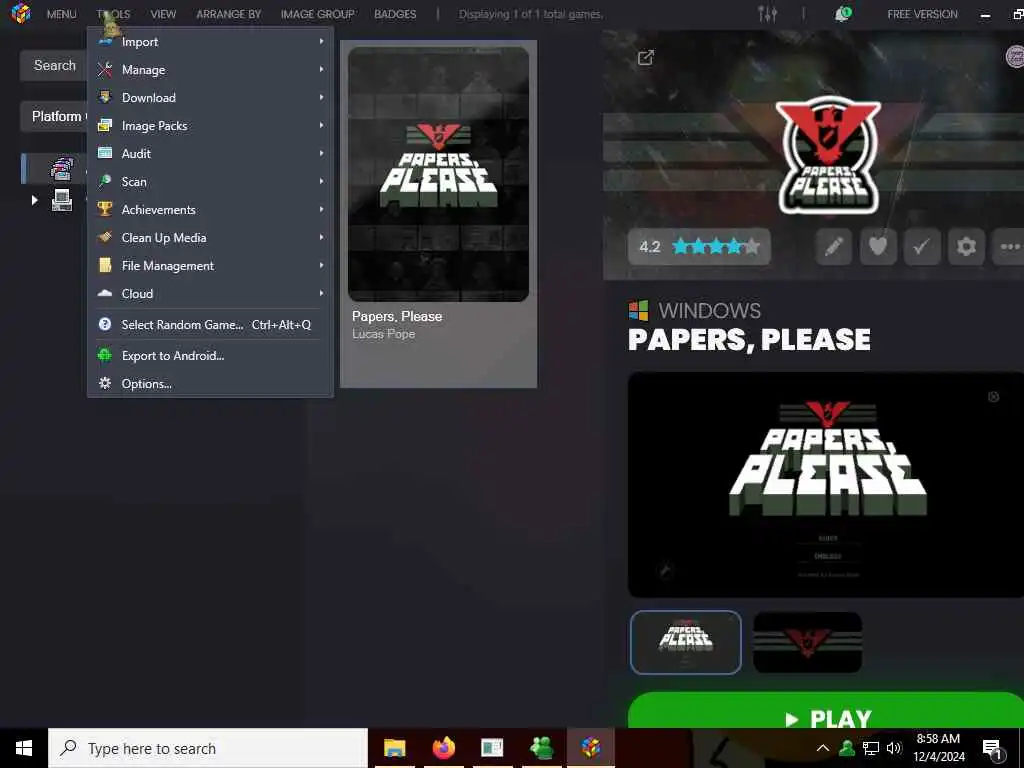Select the all-platforms stack icon in sidebar
The width and height of the screenshot is (1024, 768).
tap(62, 168)
